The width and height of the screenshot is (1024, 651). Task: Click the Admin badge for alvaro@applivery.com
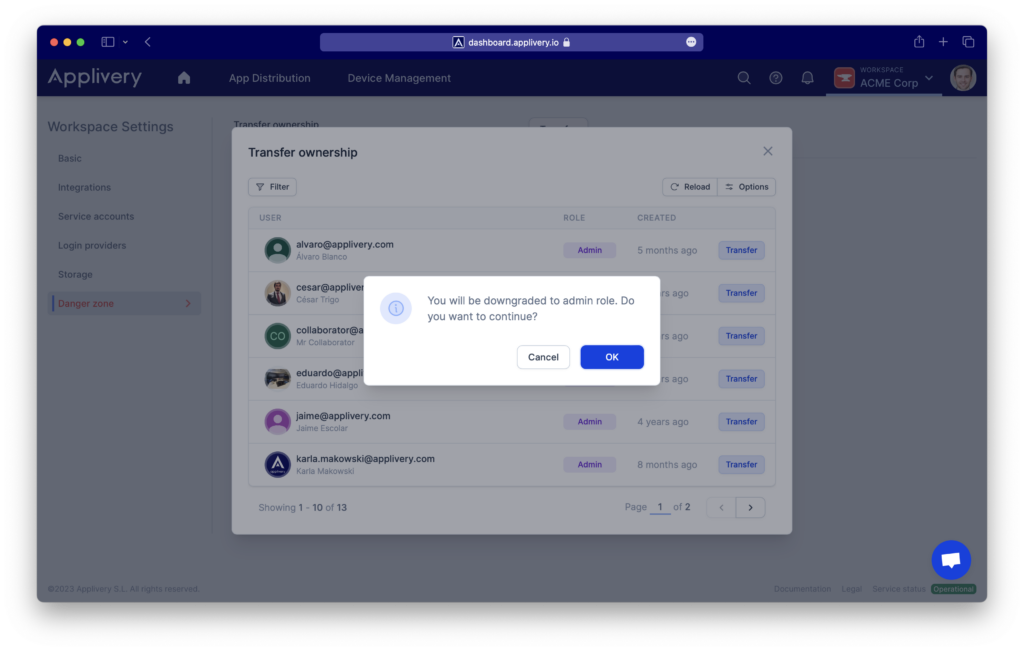tap(589, 250)
